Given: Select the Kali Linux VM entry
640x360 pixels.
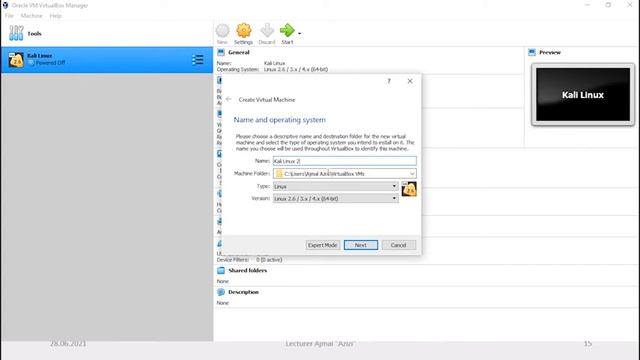Looking at the screenshot, I should [x=107, y=60].
